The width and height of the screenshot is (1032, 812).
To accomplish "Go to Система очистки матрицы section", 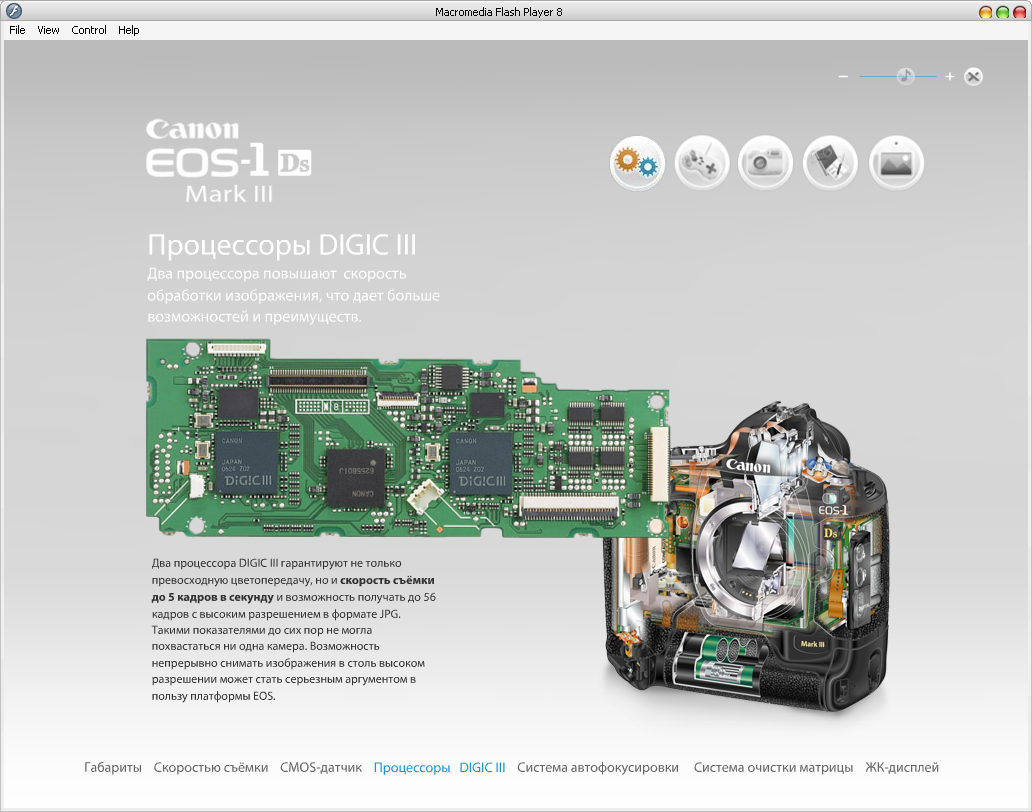I will point(773,767).
